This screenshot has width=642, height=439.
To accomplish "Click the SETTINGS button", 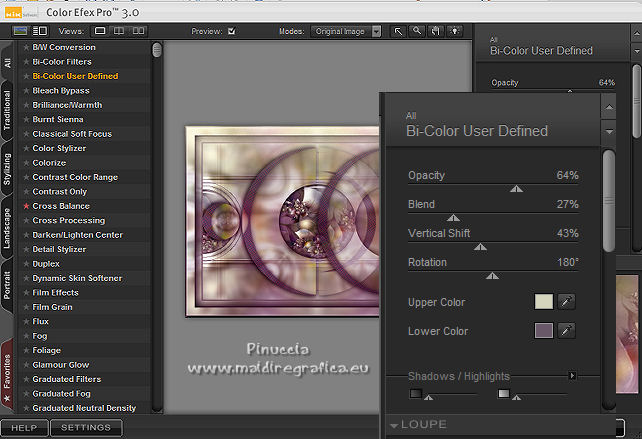I will pos(86,428).
